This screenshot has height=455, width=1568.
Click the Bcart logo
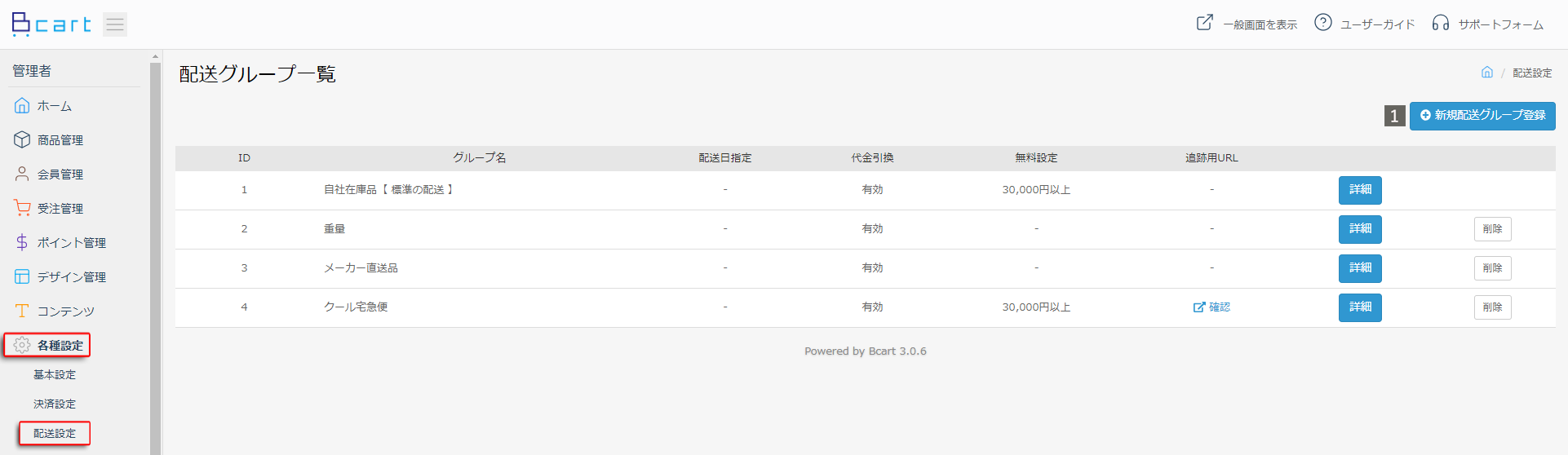[51, 24]
